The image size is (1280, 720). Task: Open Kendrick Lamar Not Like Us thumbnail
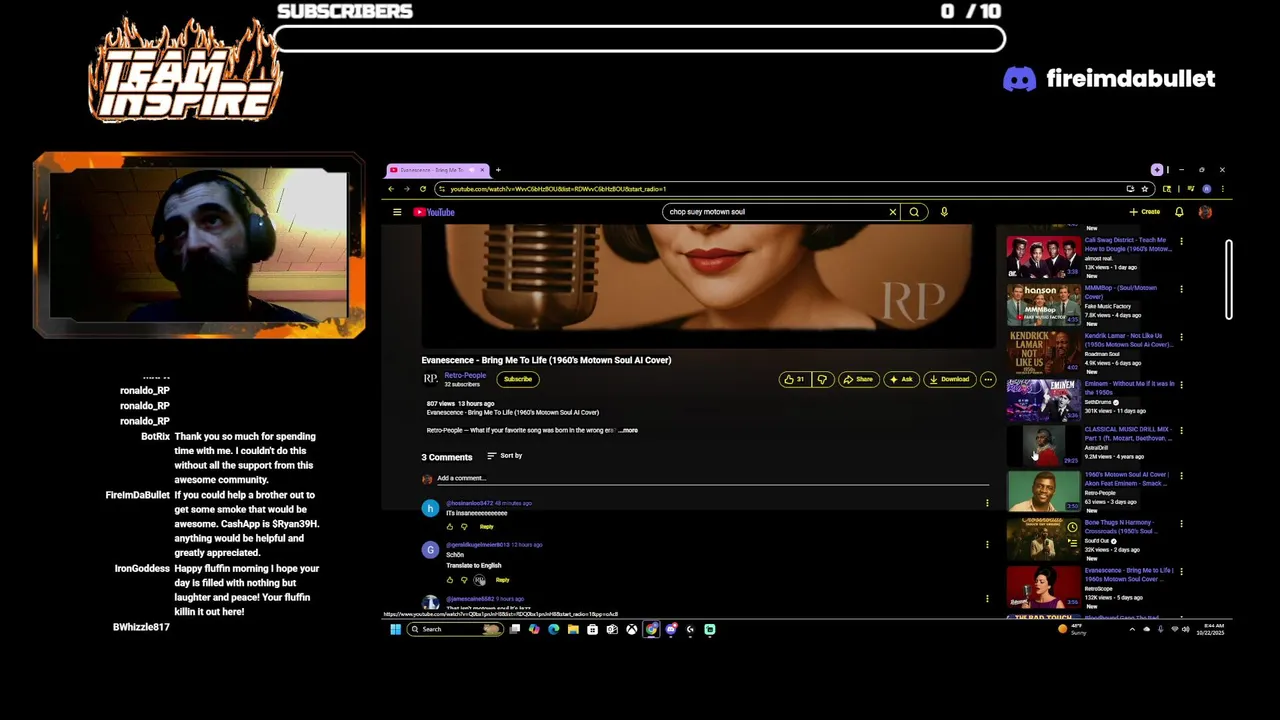pos(1043,353)
